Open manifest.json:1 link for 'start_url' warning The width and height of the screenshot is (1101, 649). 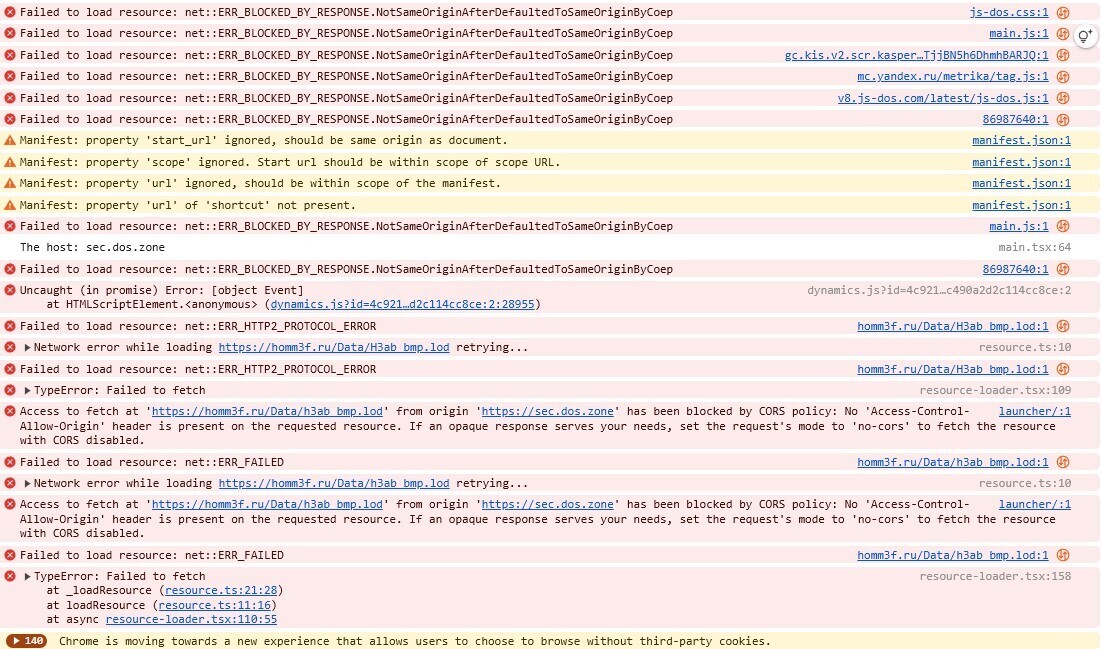pyautogui.click(x=1021, y=140)
